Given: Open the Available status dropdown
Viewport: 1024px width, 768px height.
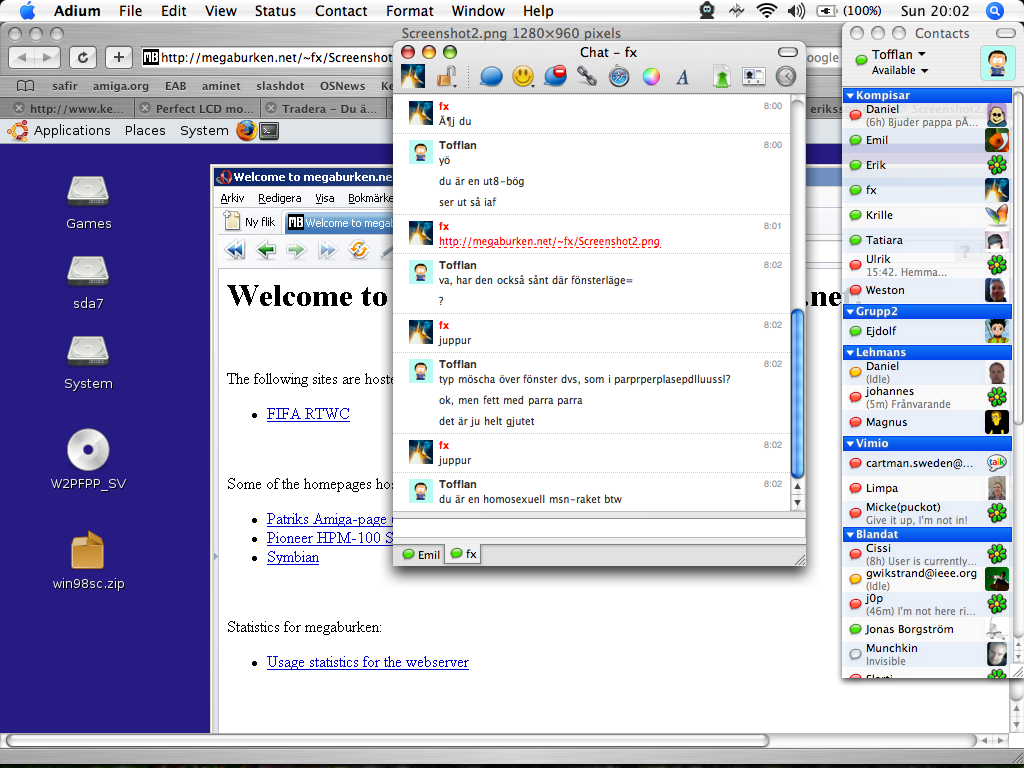Looking at the screenshot, I should coord(900,70).
